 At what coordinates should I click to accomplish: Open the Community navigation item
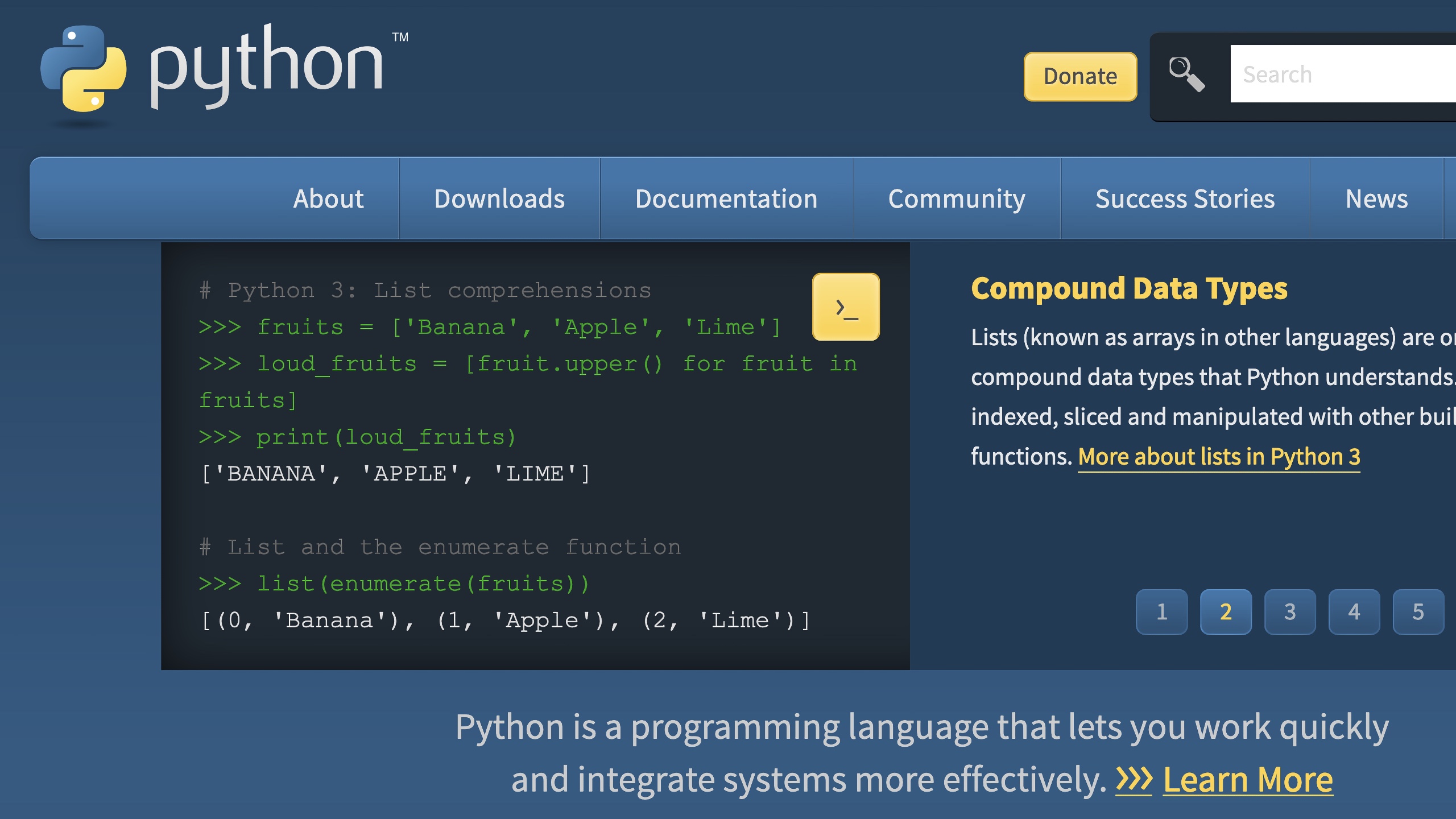click(957, 198)
